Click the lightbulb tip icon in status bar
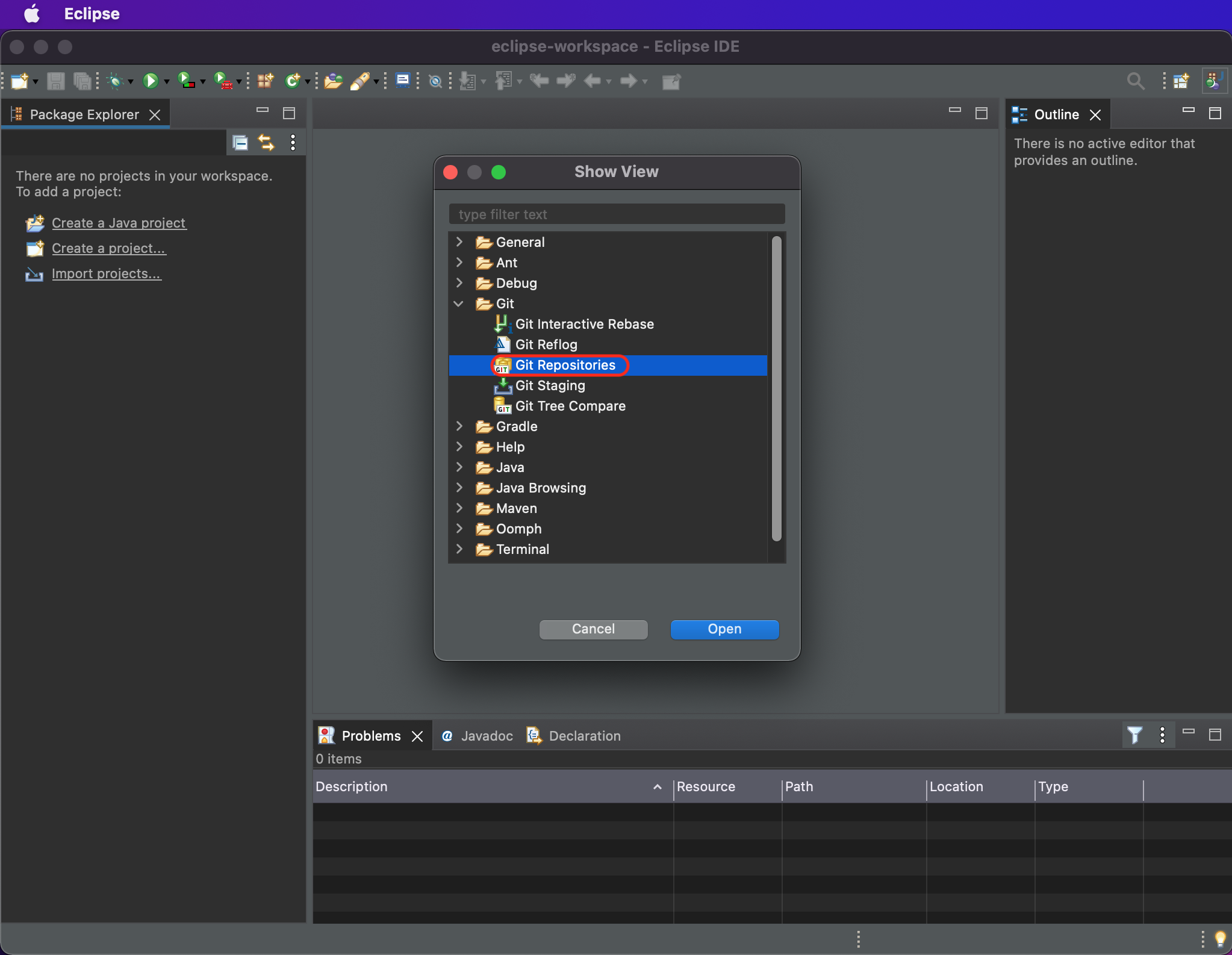 click(1220, 938)
